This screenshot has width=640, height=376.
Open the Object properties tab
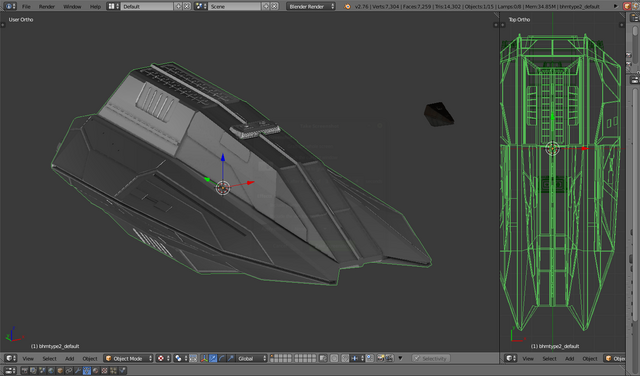(60, 371)
